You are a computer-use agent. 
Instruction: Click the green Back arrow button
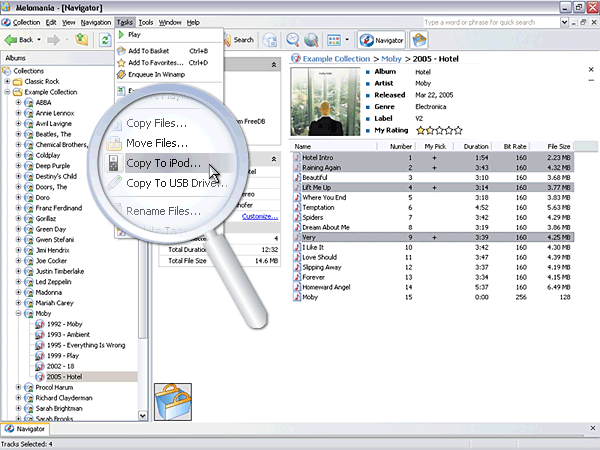(18, 40)
